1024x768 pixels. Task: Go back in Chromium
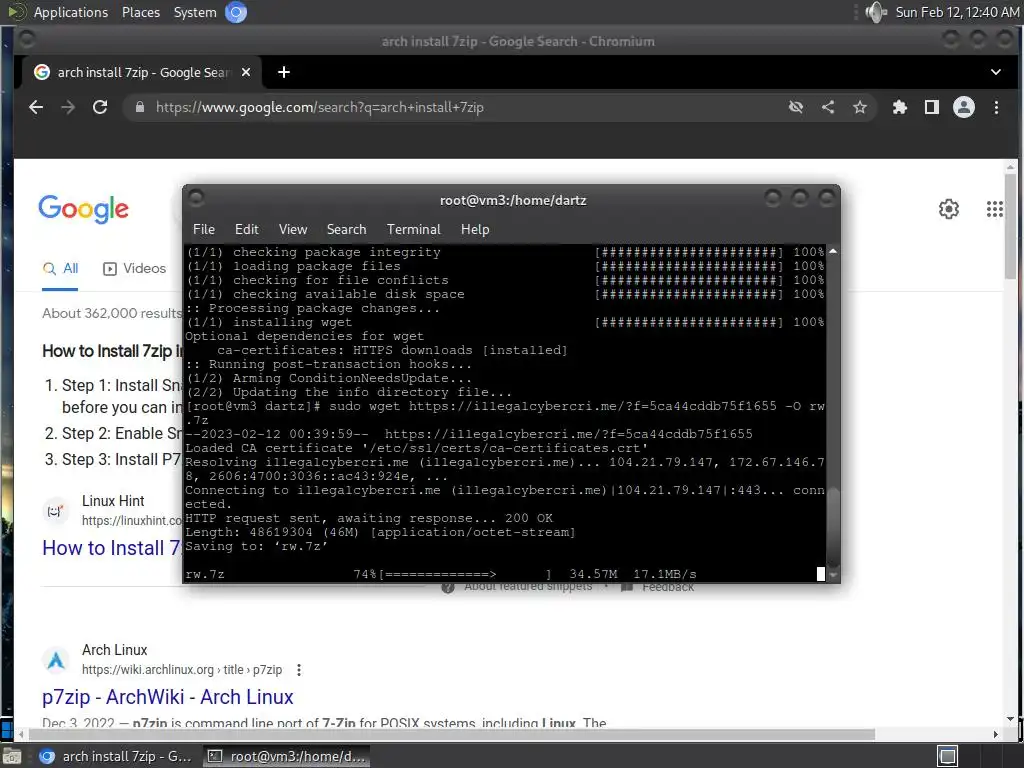pos(36,107)
